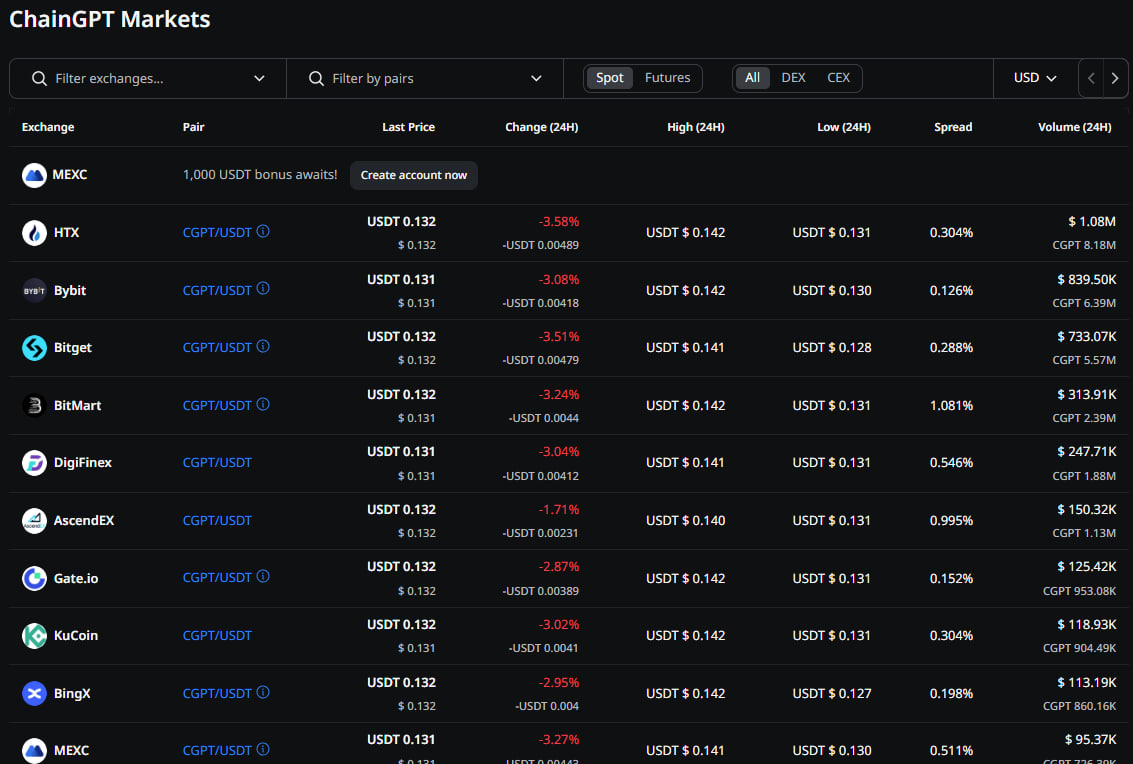Open the Filter exchanges dropdown

pos(148,78)
